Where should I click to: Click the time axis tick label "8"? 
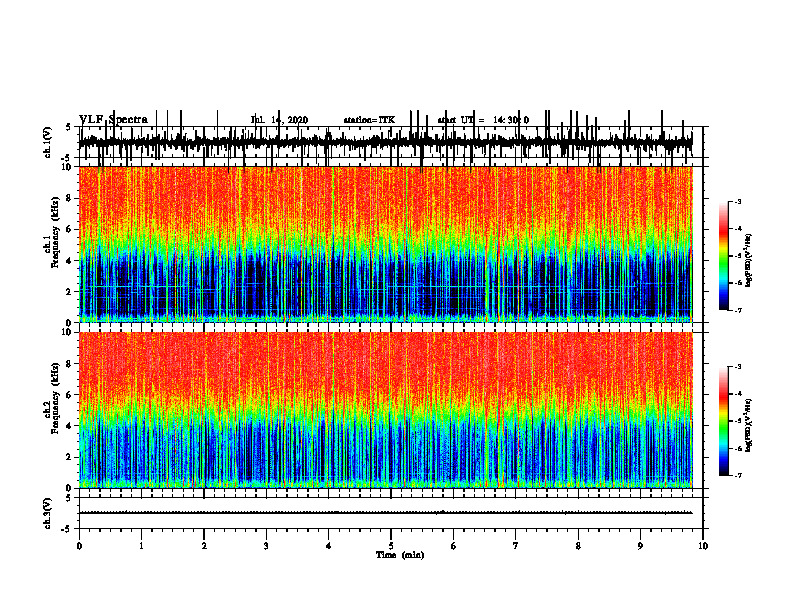(578, 546)
